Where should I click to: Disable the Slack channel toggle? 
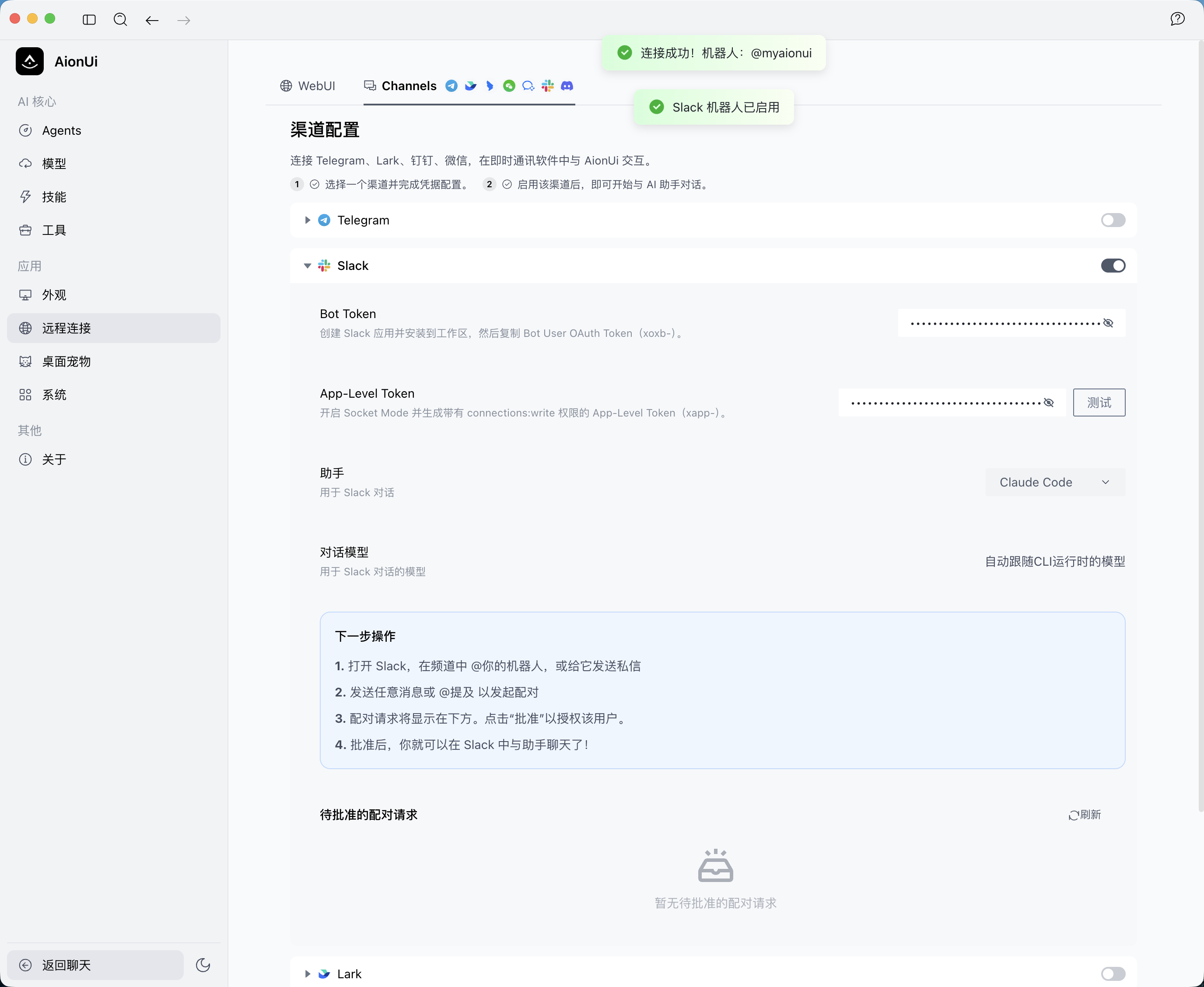tap(1113, 266)
